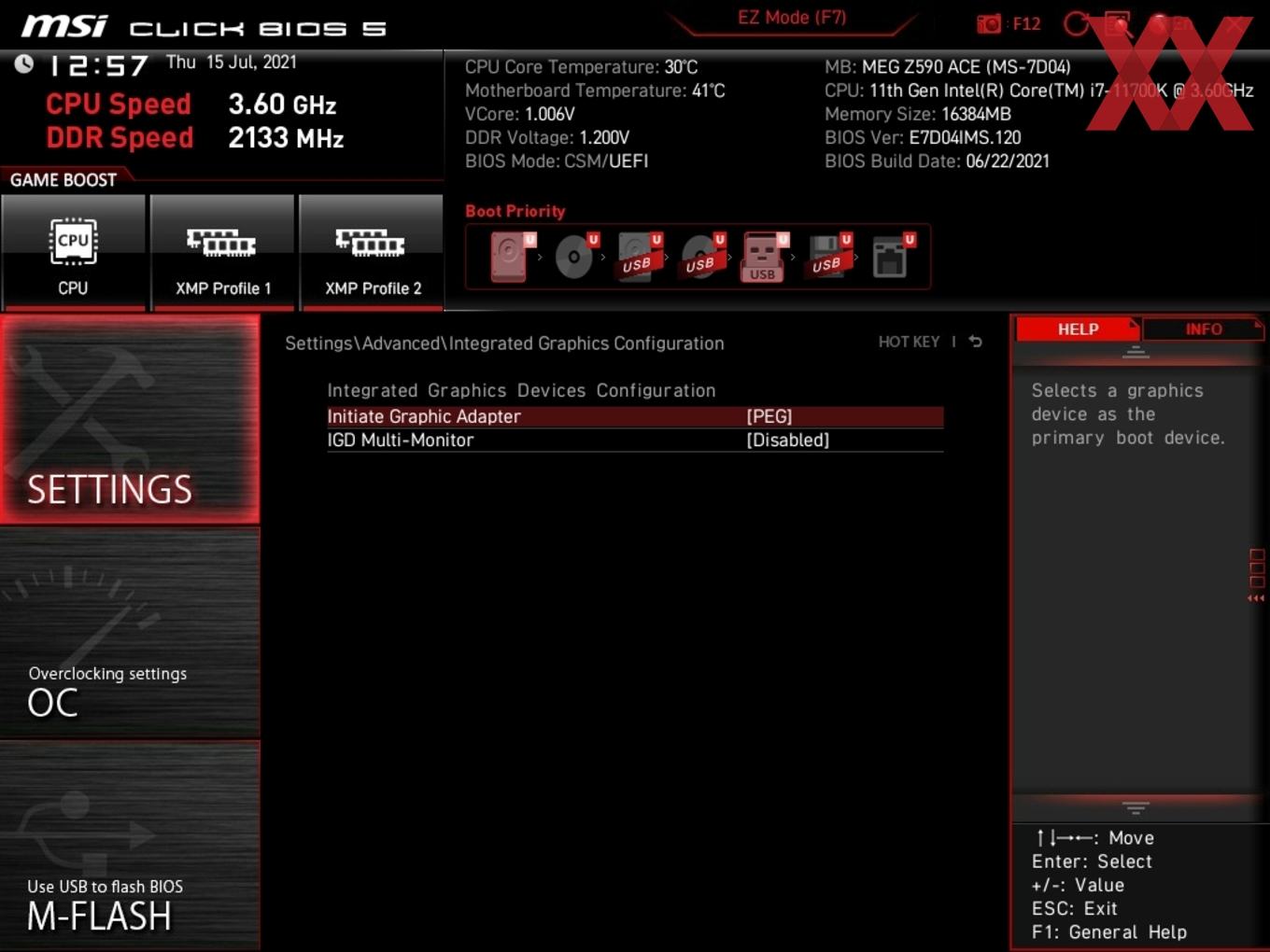Click the Memory Size 16384MB text
The image size is (1270, 952).
(918, 114)
